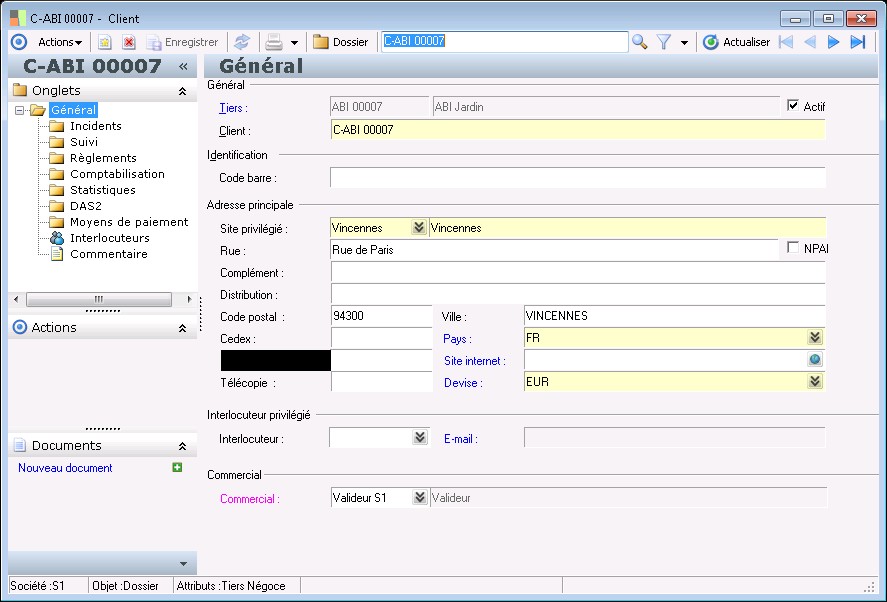887x602 pixels.
Task: Click the red delete icon in toolbar
Action: 129,42
